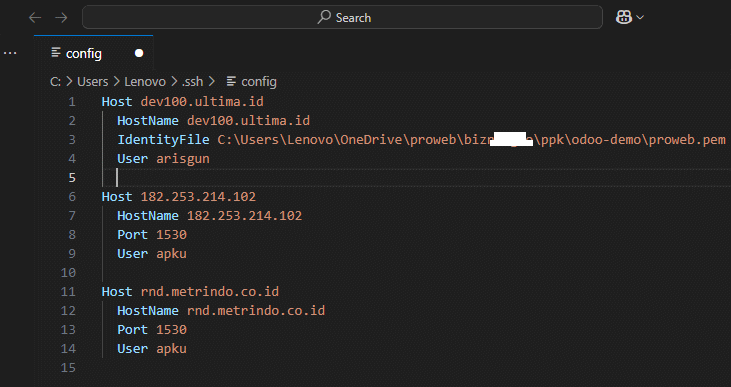This screenshot has width=731, height=387.
Task: Open the .ssh breadcrumb folder
Action: (x=193, y=82)
